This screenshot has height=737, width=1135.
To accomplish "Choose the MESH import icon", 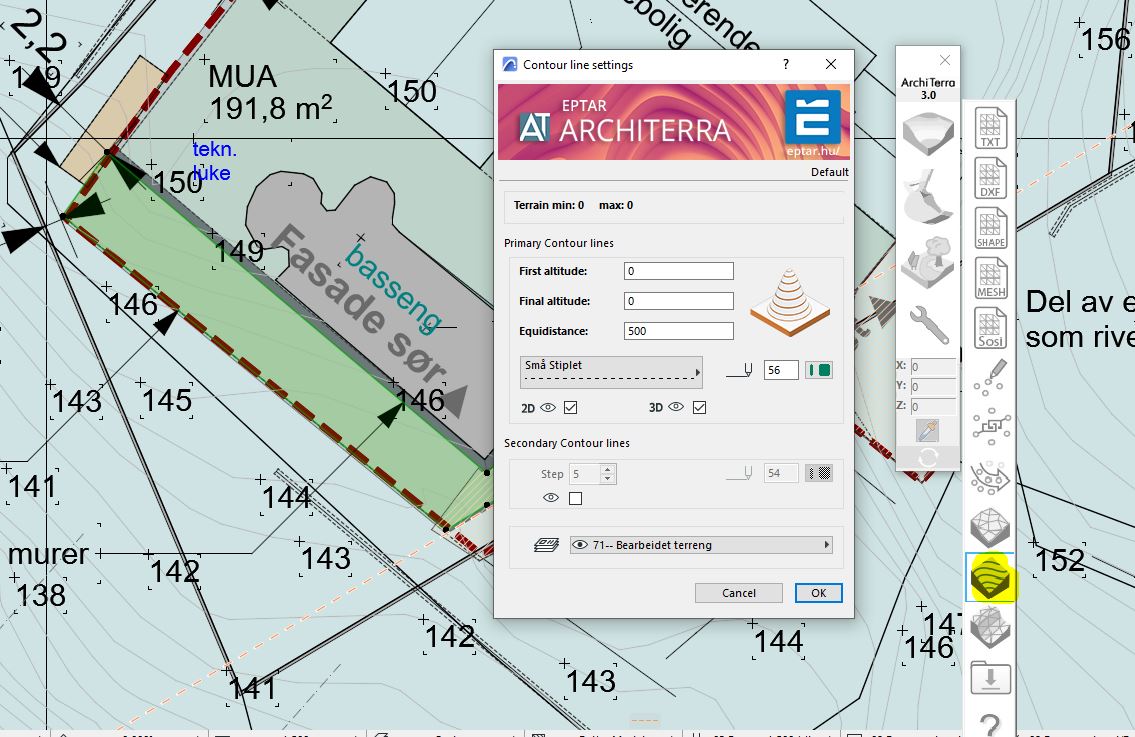I will [x=990, y=279].
